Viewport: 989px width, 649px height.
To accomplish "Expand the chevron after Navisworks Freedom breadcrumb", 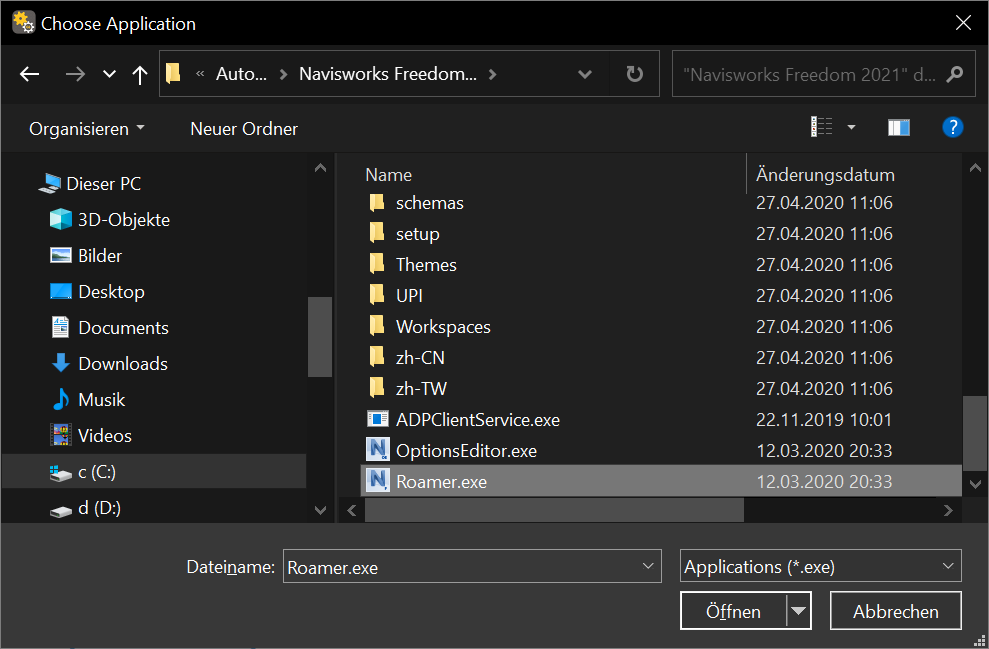I will click(493, 74).
